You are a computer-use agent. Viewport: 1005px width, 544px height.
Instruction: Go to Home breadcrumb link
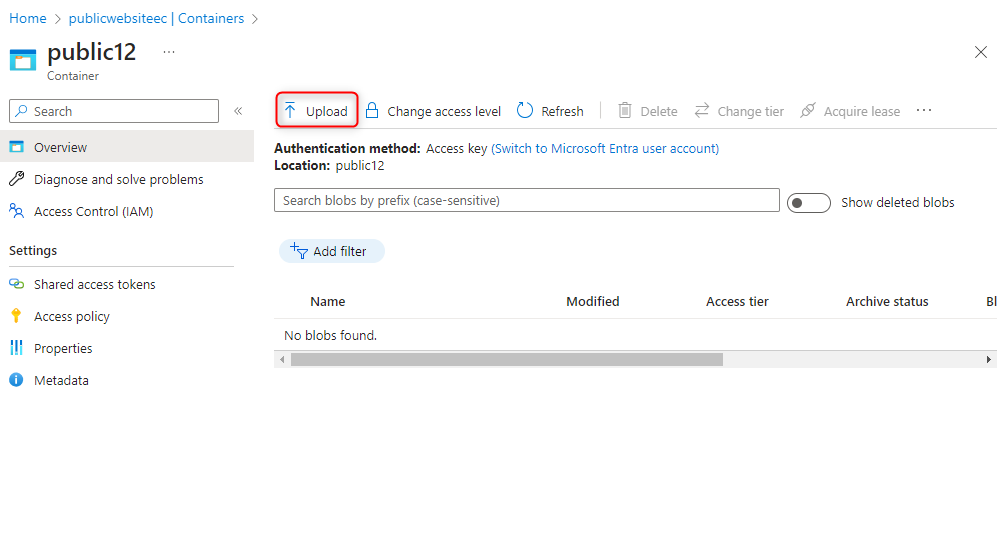28,19
